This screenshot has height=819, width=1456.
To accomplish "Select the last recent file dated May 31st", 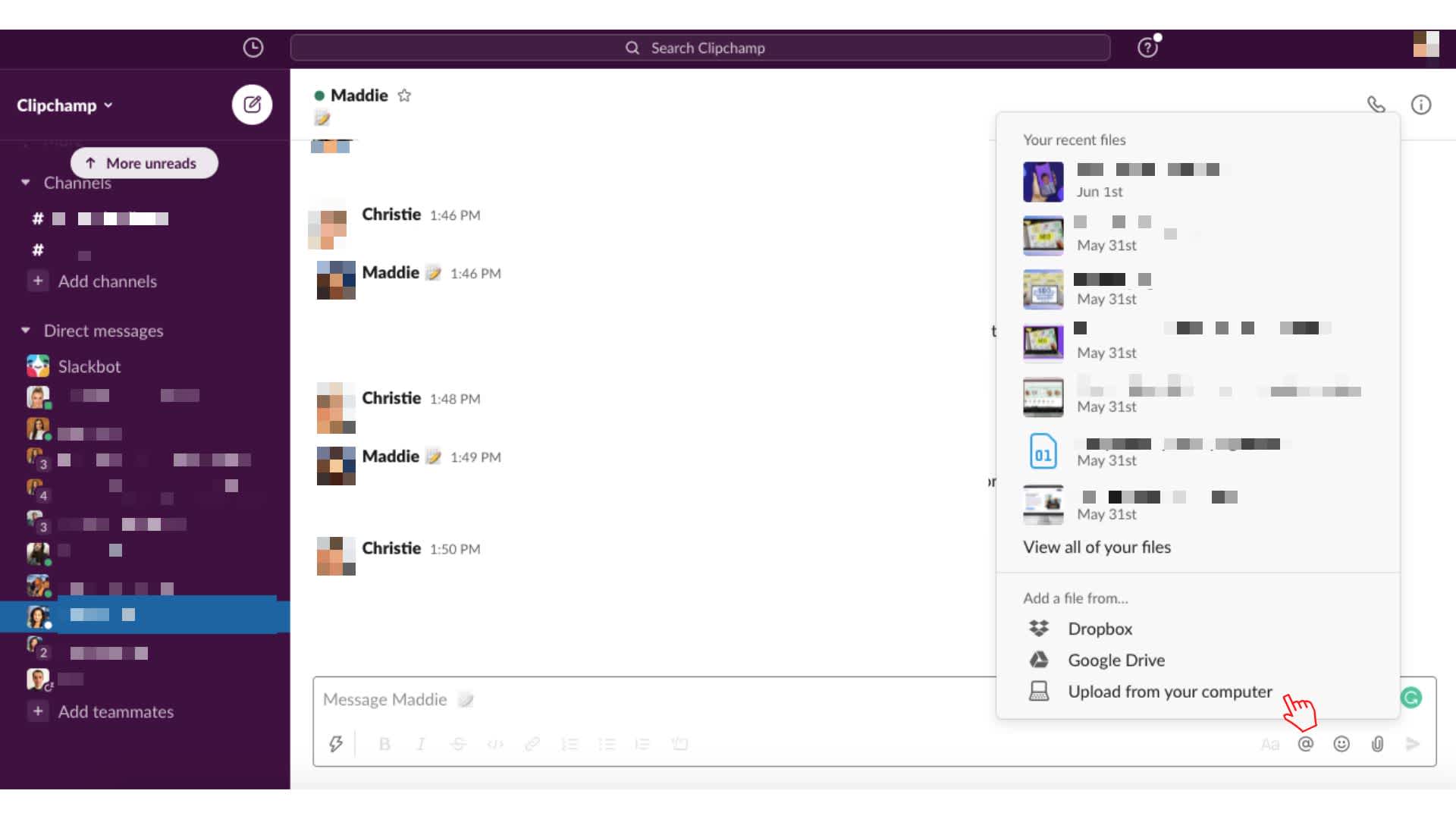I will pyautogui.click(x=1198, y=505).
